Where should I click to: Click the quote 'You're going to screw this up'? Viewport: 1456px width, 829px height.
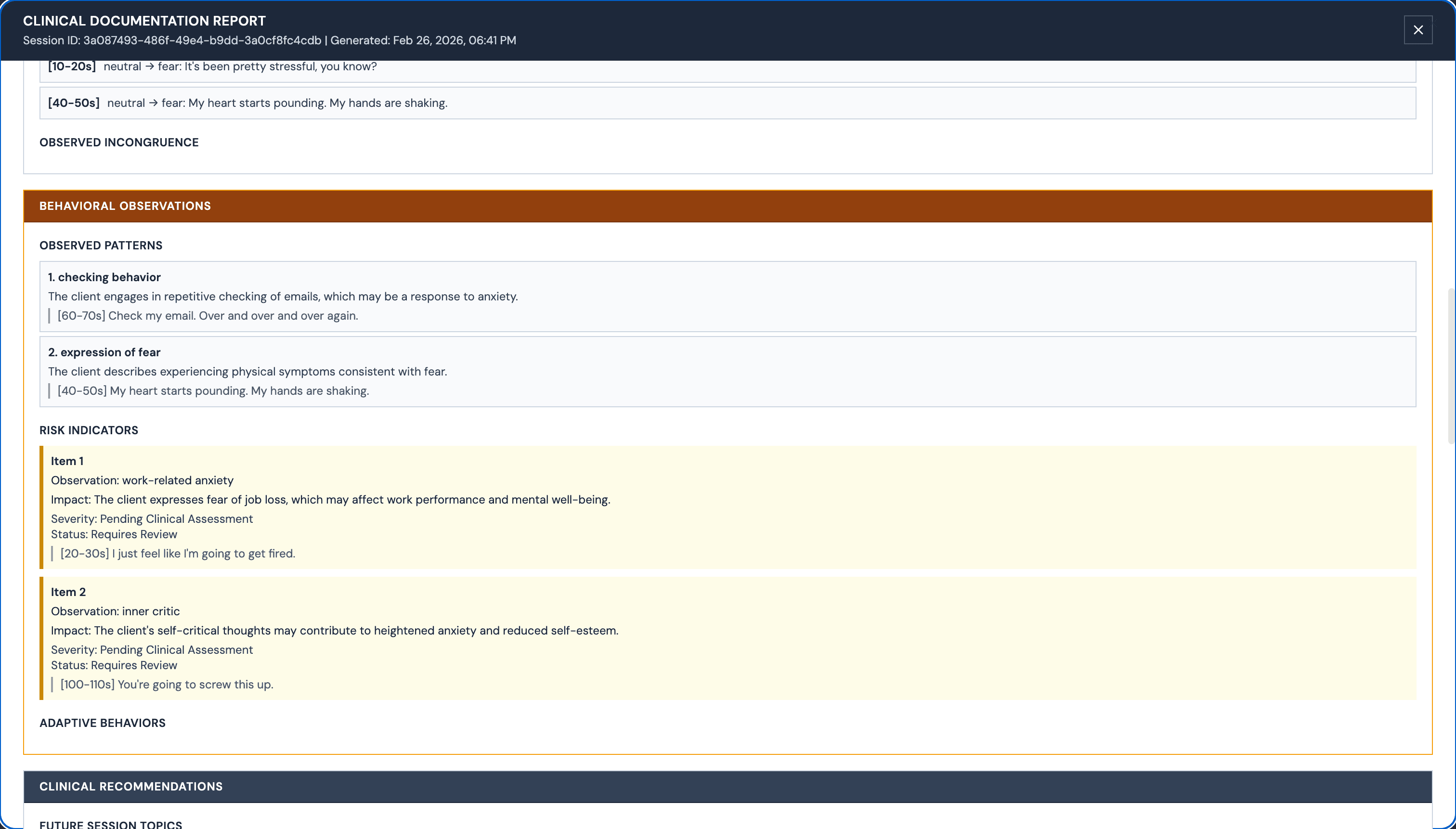167,685
